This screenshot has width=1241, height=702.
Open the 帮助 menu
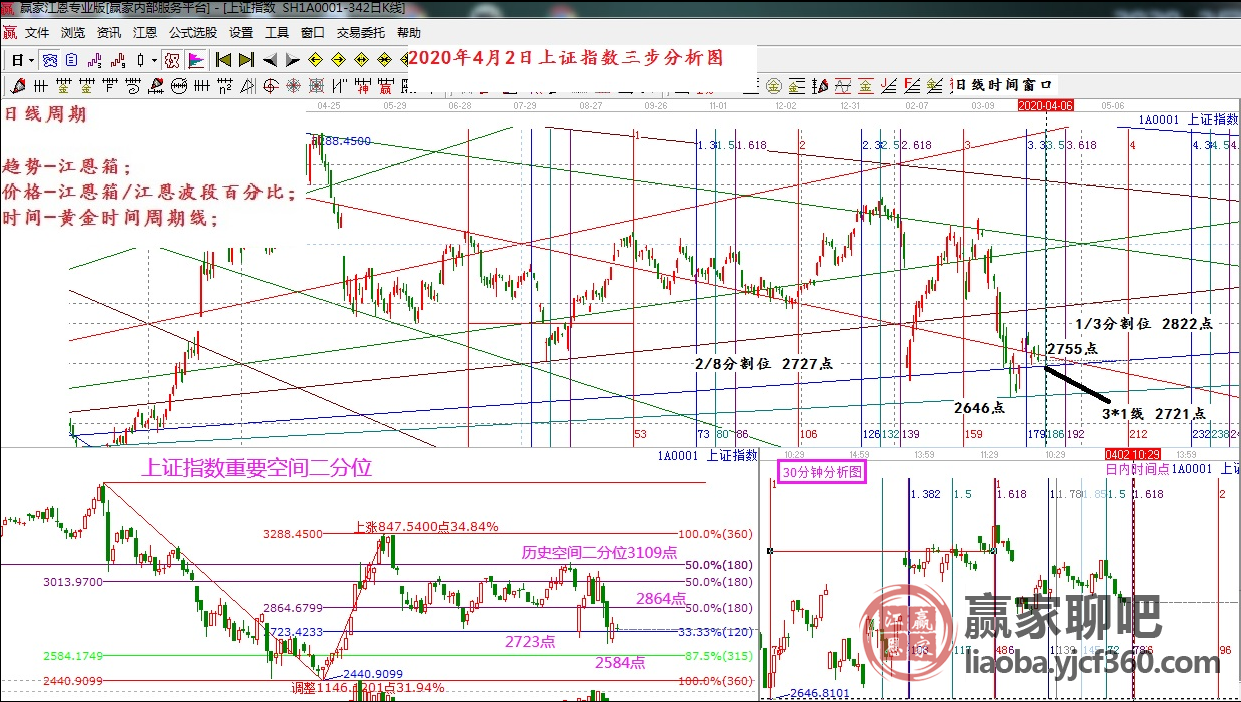point(408,32)
